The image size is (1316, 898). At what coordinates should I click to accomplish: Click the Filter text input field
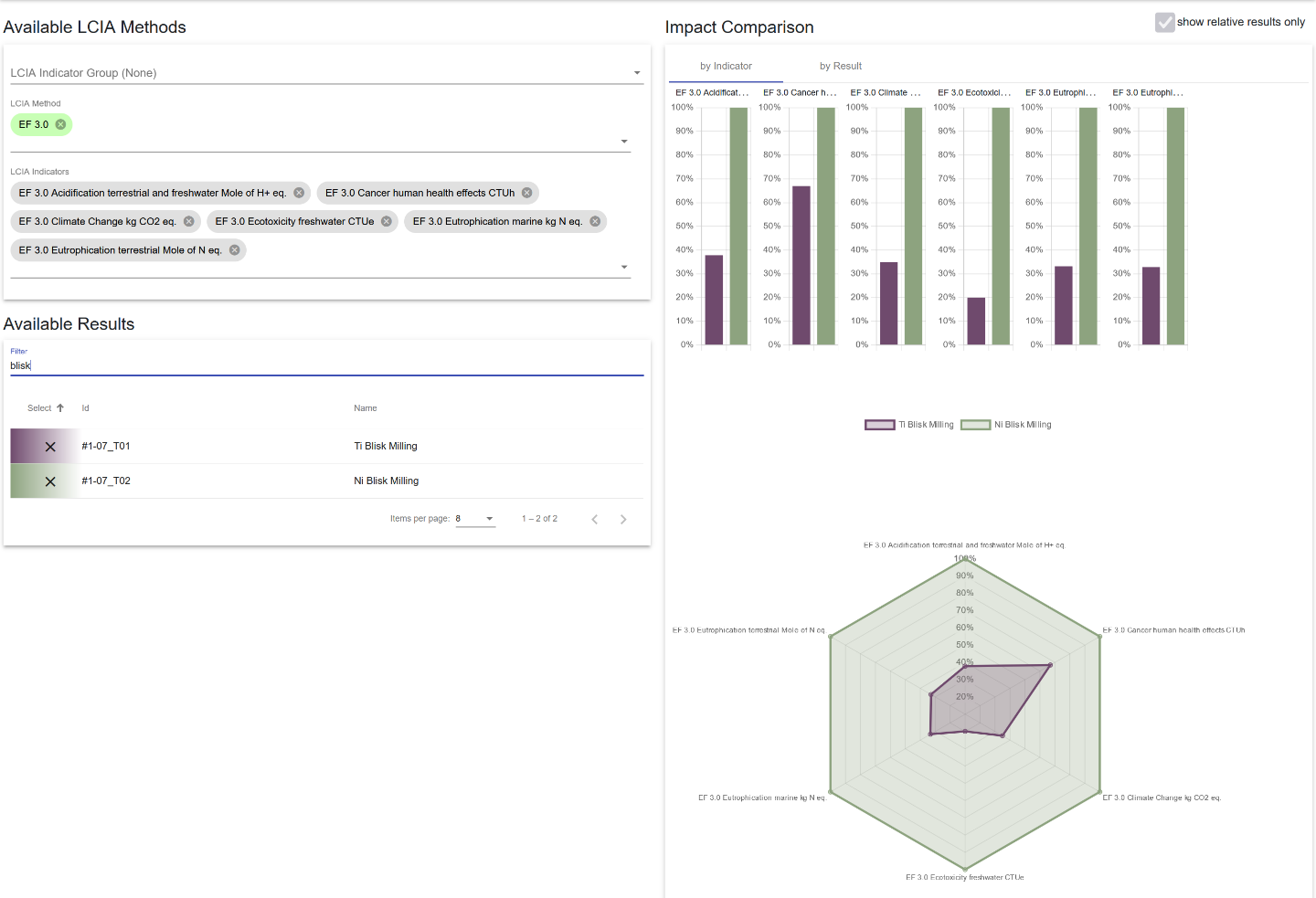(x=326, y=365)
